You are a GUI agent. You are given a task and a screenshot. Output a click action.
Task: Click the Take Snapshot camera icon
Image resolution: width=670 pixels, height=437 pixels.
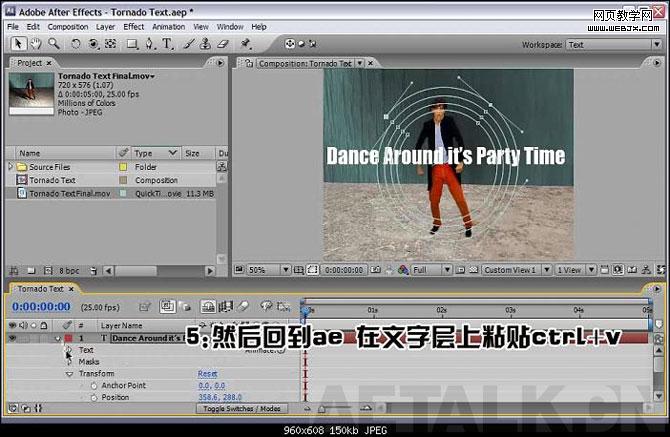pyautogui.click(x=376, y=270)
